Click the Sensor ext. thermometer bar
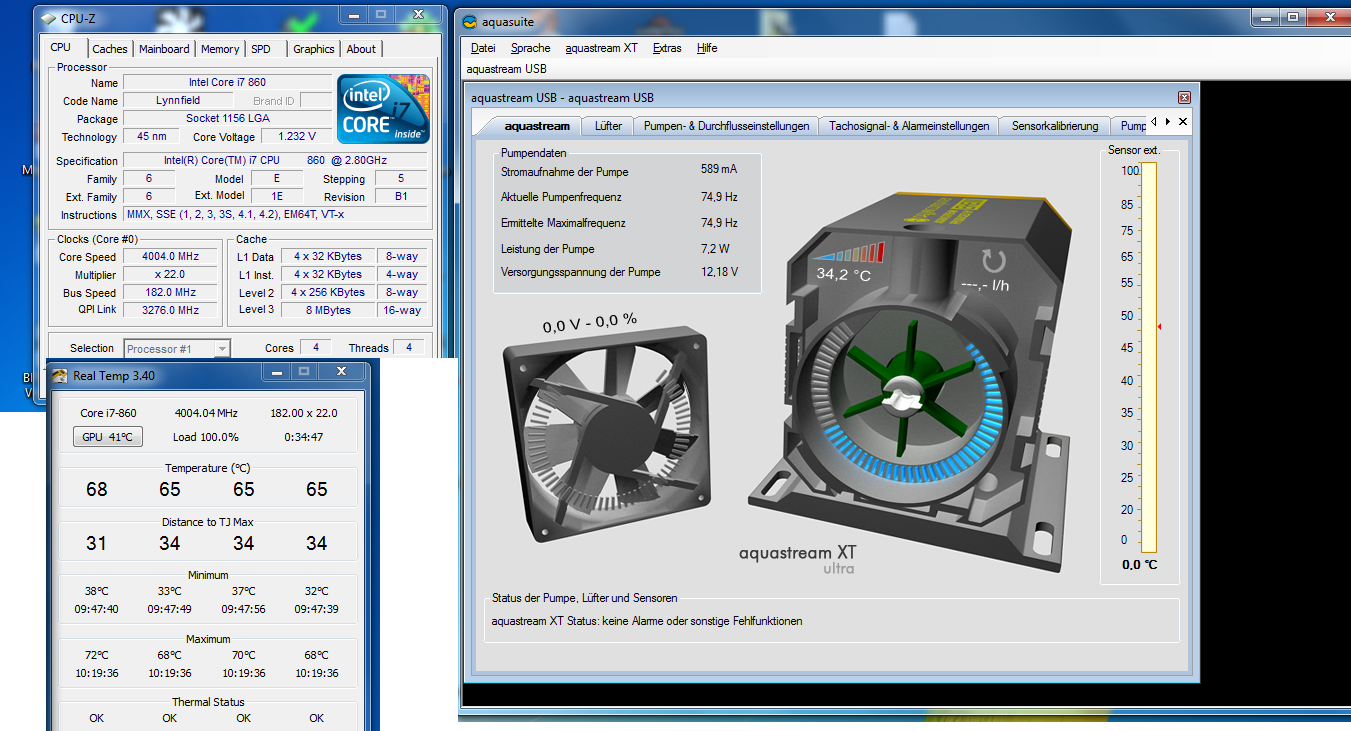1351x731 pixels. click(x=1148, y=357)
